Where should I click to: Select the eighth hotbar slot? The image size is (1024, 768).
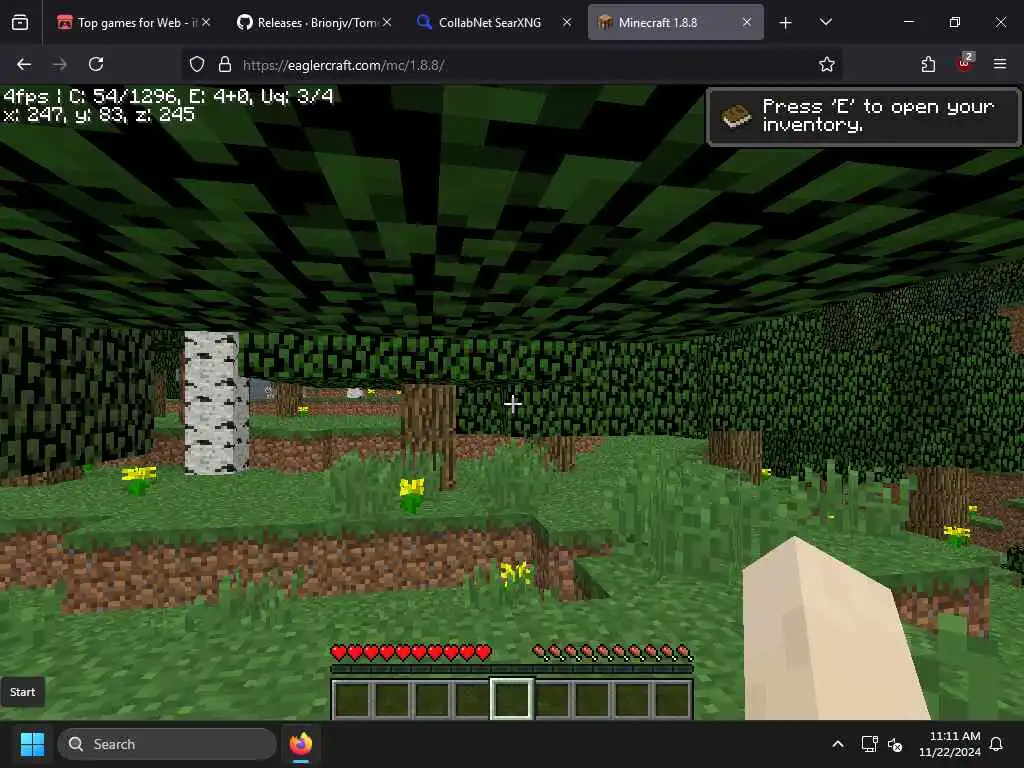click(x=632, y=699)
